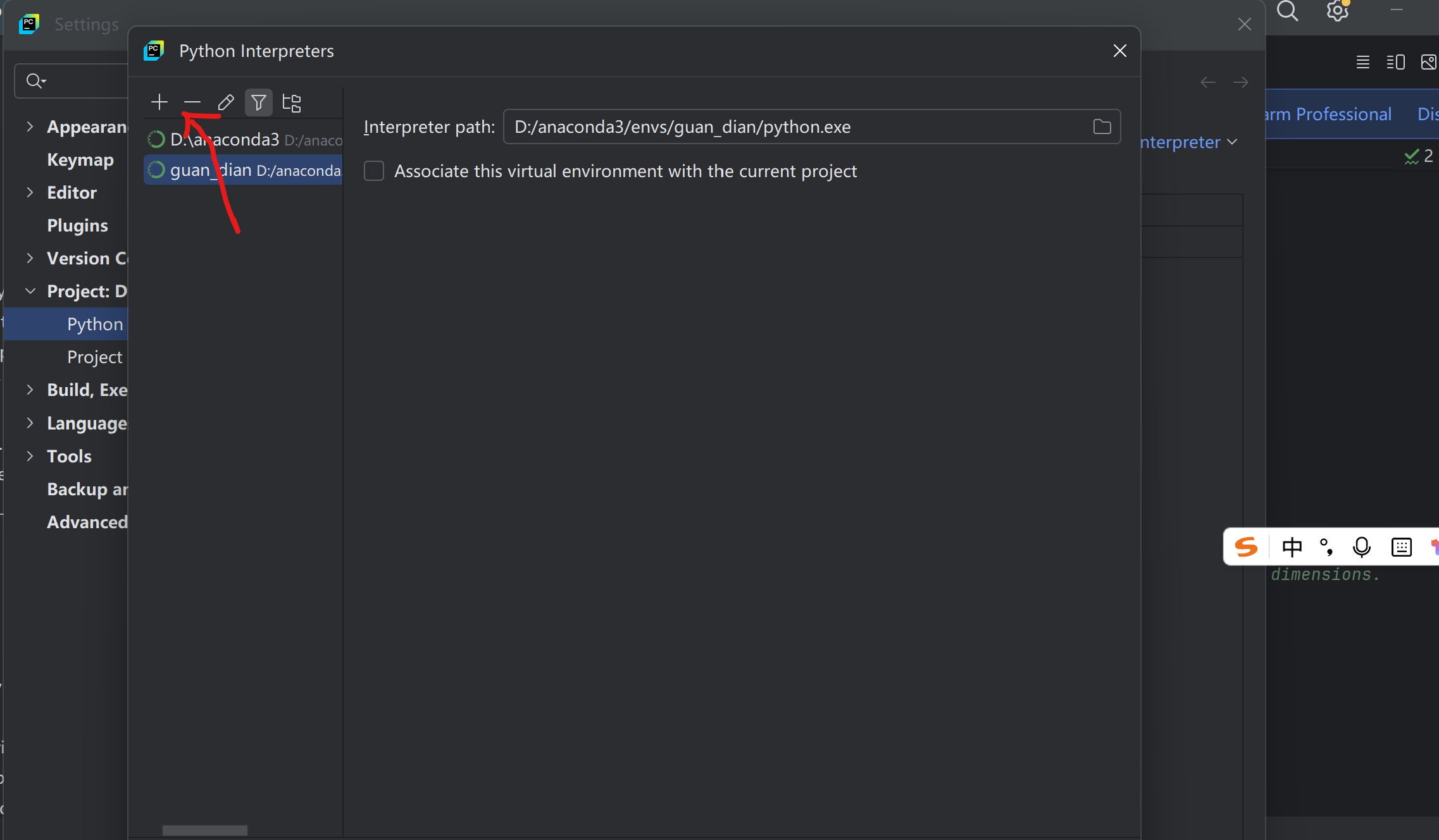Open the Plugins settings page
This screenshot has width=1439, height=840.
[x=77, y=225]
